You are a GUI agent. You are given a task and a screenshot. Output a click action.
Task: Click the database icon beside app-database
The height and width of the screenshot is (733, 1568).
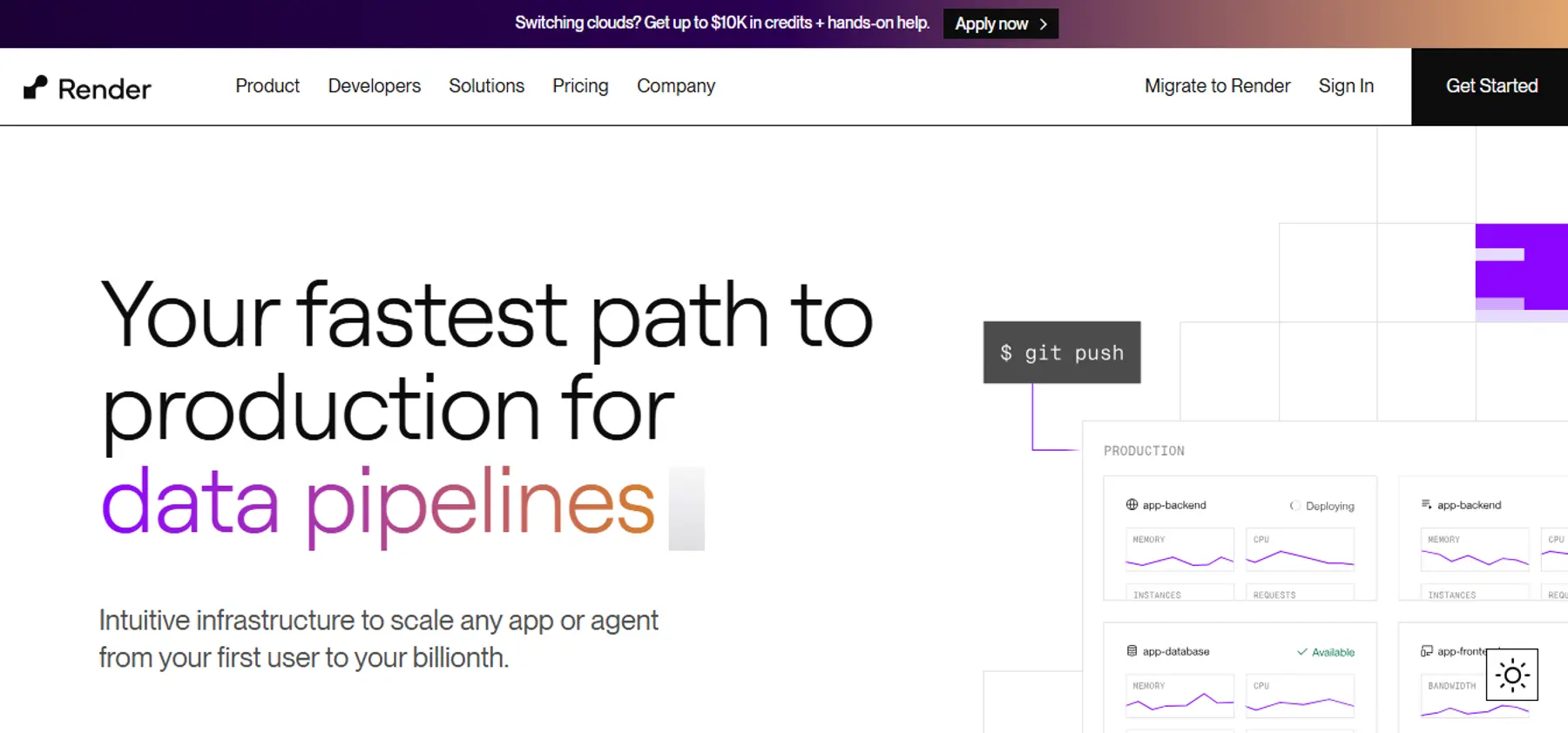pyautogui.click(x=1132, y=651)
